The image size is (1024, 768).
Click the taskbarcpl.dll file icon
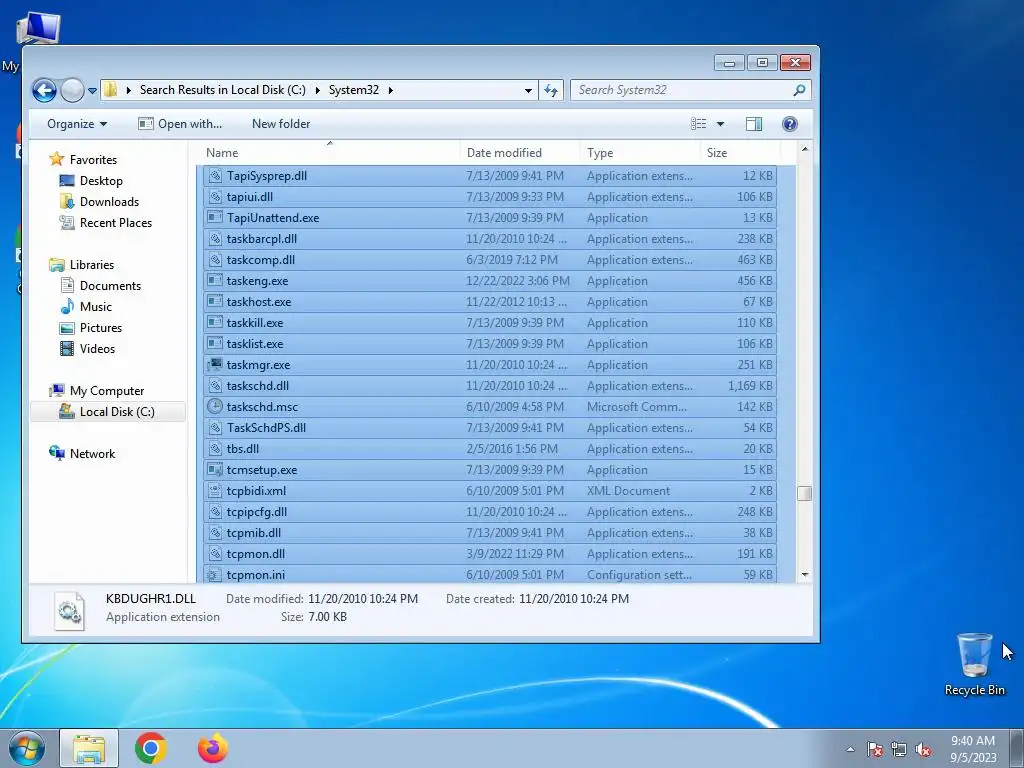pyautogui.click(x=214, y=238)
